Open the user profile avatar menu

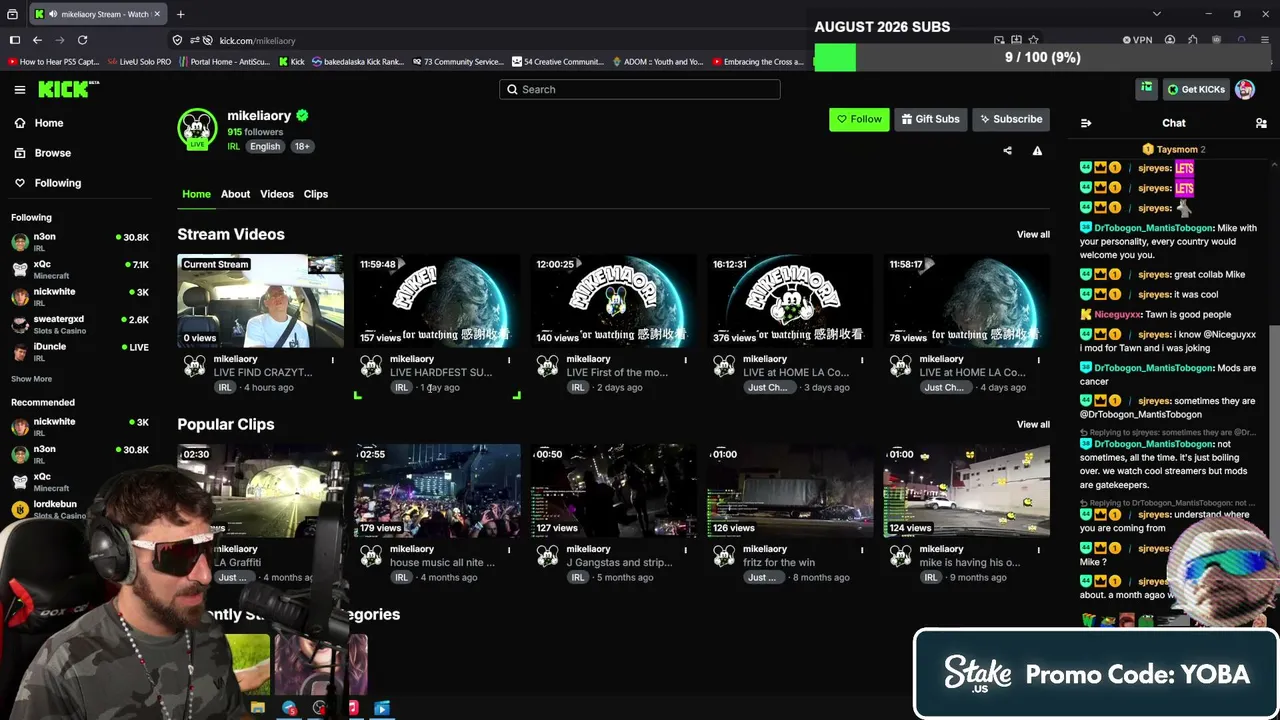click(1245, 89)
